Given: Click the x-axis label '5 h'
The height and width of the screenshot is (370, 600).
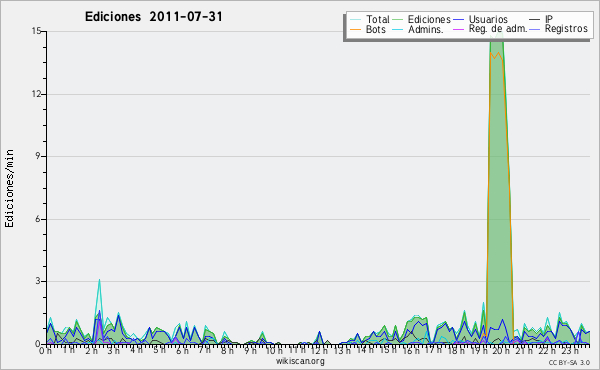Looking at the screenshot, I should click(159, 350).
